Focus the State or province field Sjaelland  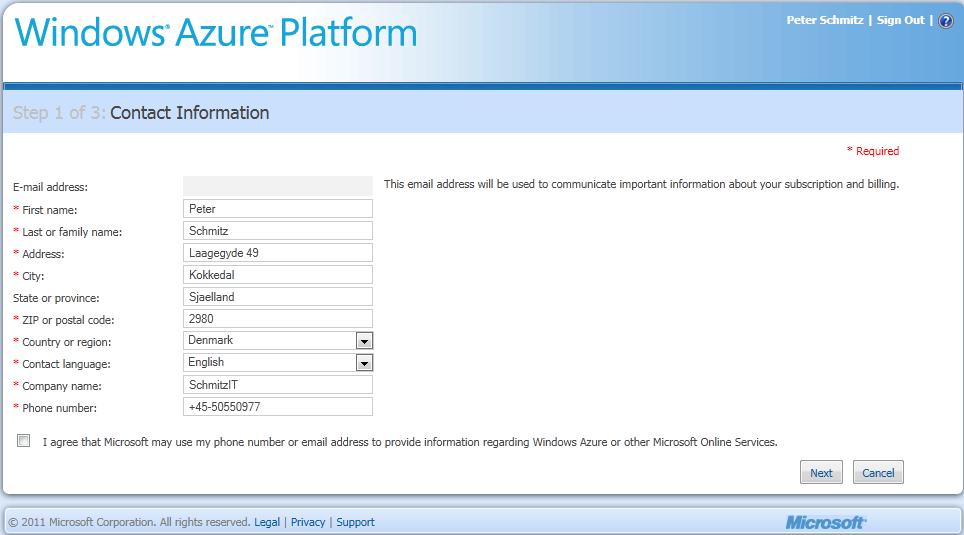click(x=278, y=296)
